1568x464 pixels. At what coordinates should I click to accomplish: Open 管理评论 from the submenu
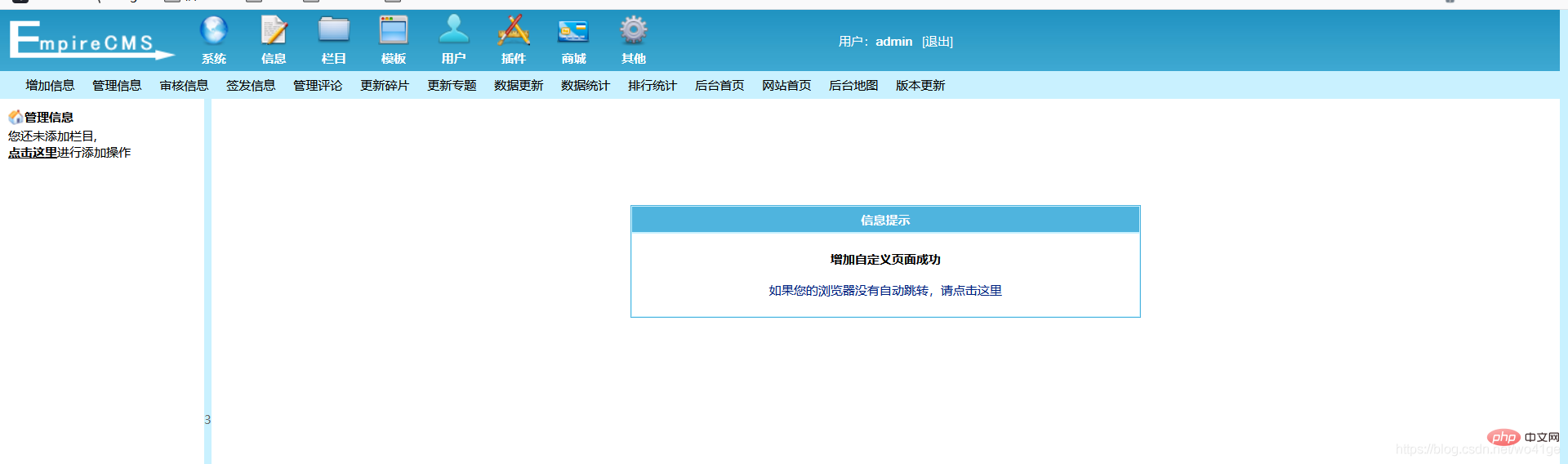coord(318,86)
